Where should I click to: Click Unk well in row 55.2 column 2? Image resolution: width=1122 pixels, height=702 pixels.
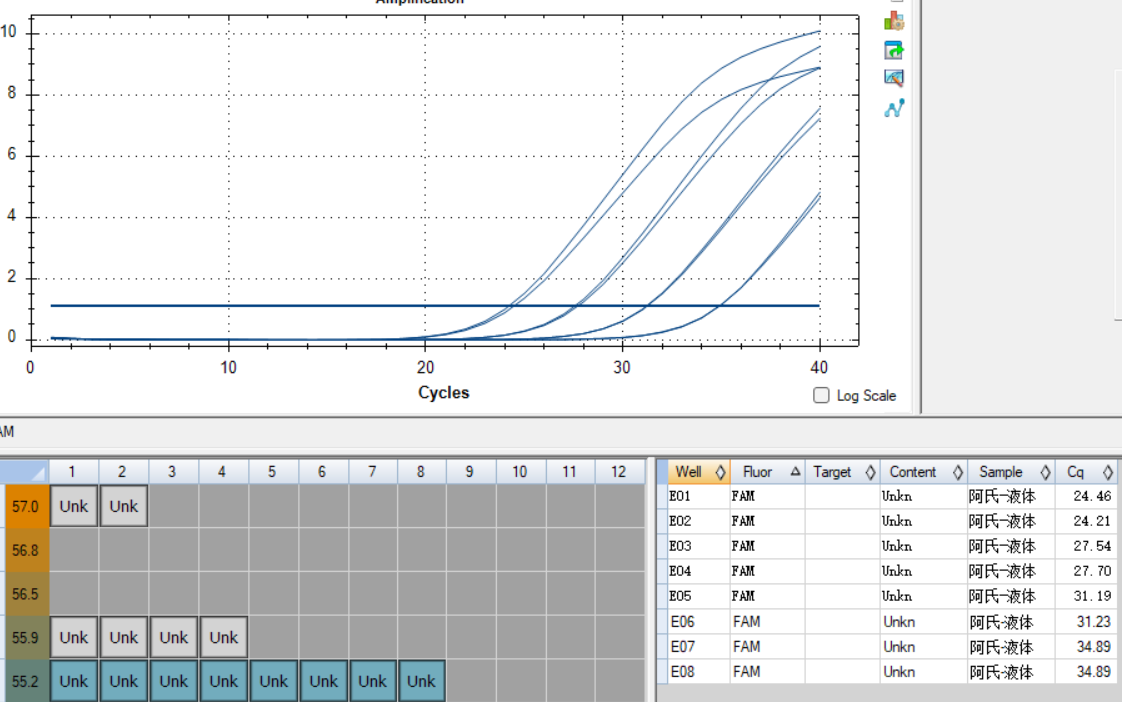click(124, 681)
